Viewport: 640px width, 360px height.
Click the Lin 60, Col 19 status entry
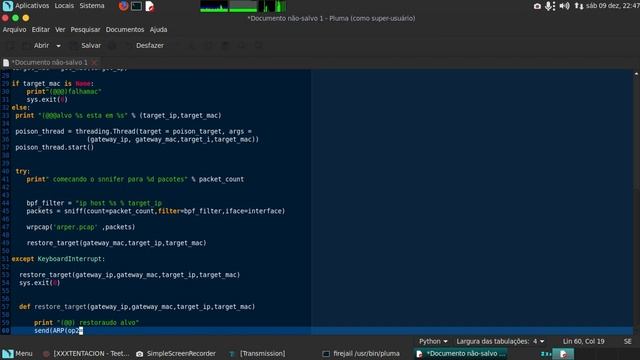(x=583, y=341)
